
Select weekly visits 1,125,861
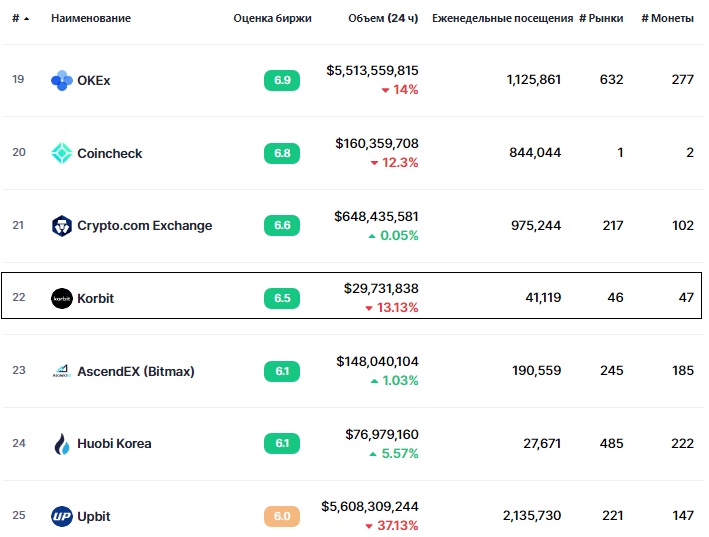(x=534, y=80)
